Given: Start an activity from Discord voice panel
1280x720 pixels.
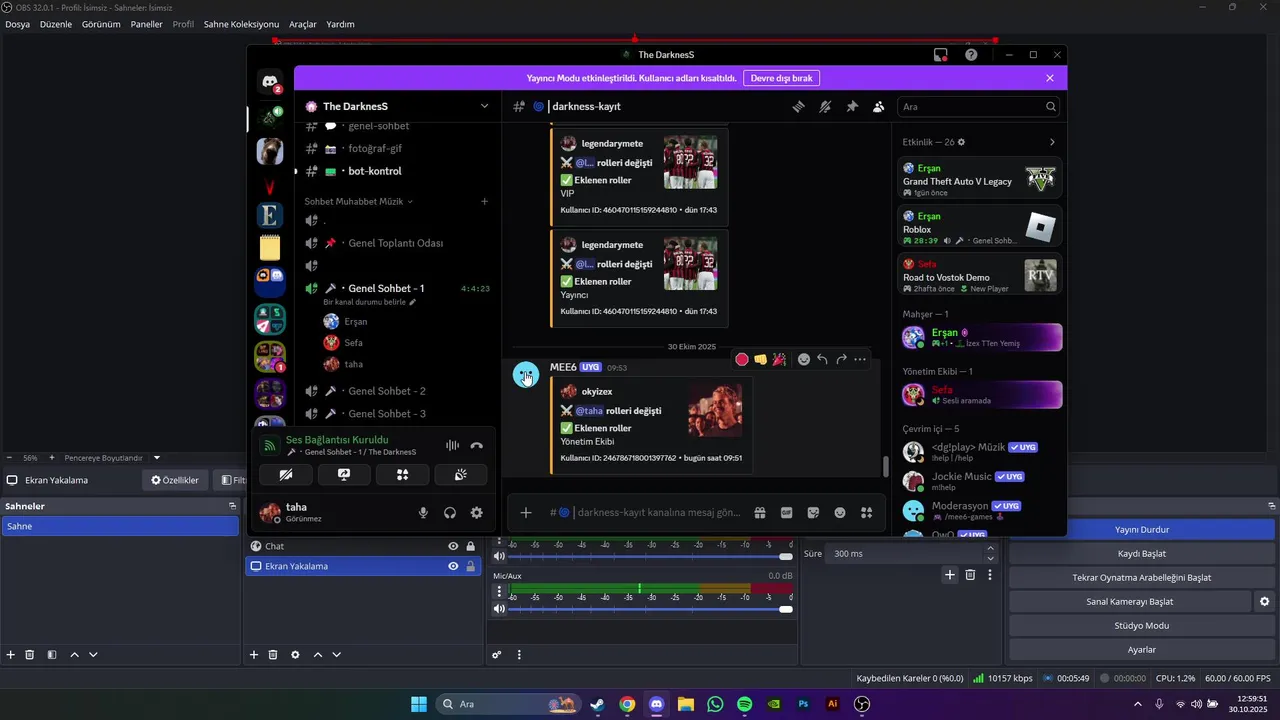Looking at the screenshot, I should (x=402, y=475).
